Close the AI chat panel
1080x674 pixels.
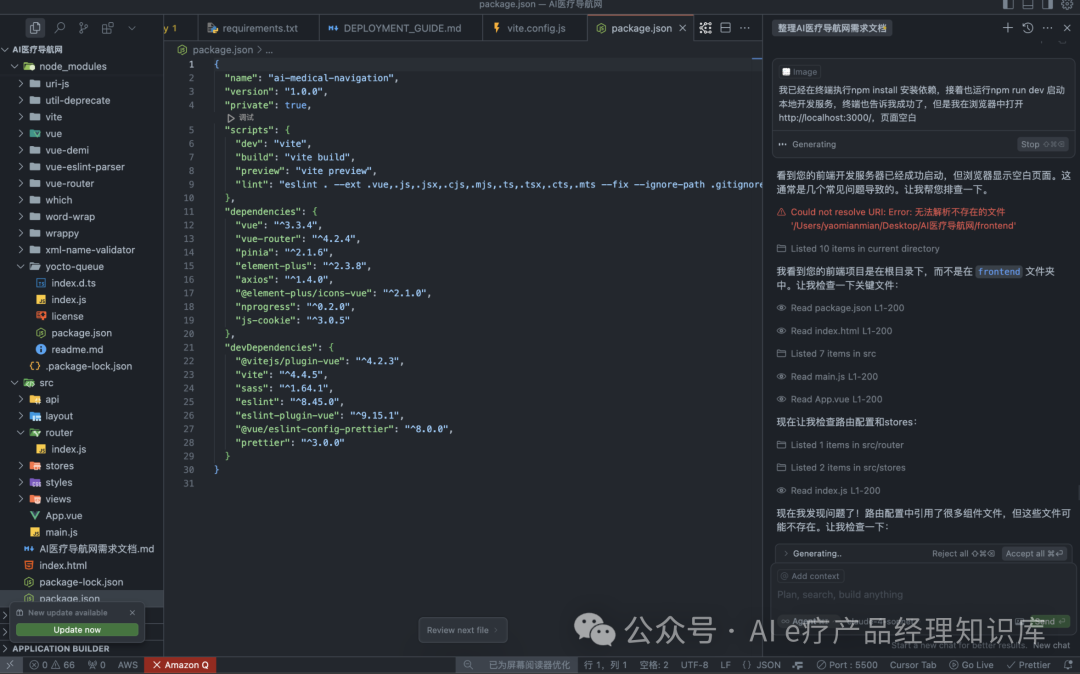point(1067,28)
